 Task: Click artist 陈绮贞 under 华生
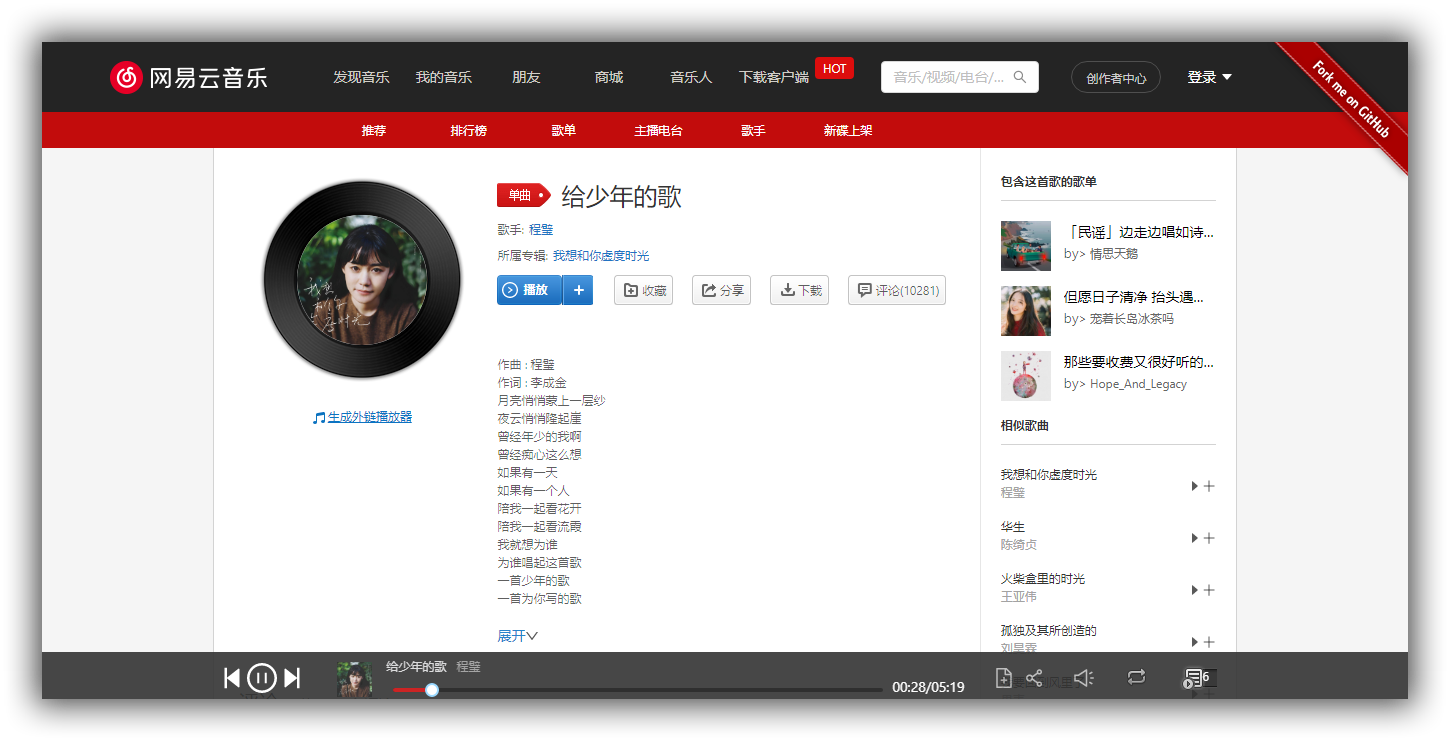pos(1019,545)
